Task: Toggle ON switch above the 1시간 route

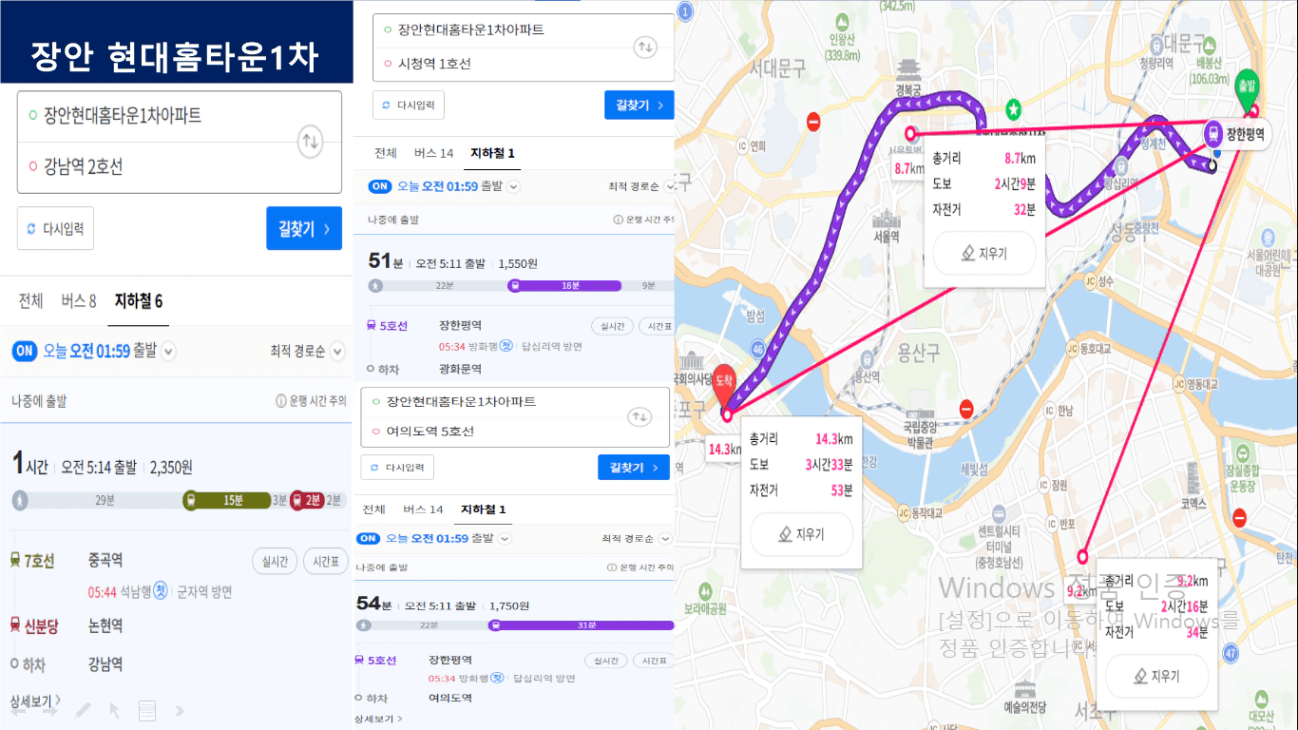Action: click(24, 351)
